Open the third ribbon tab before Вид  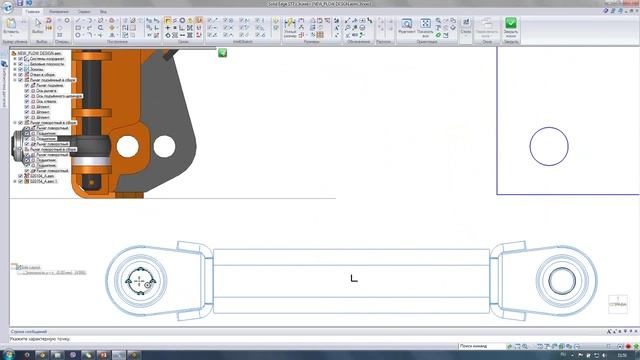84,11
